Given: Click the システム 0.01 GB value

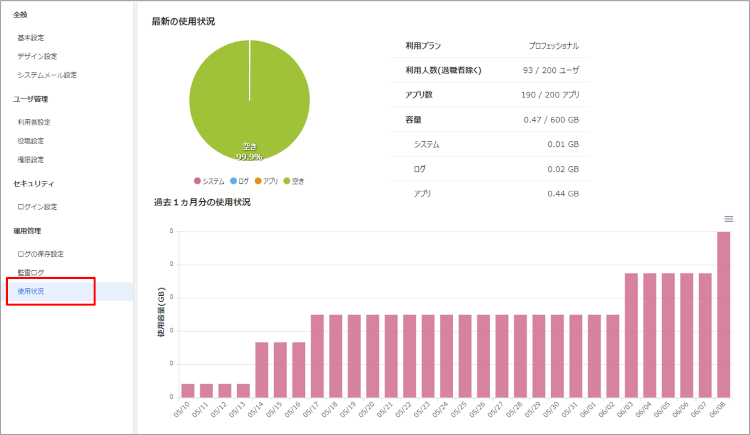Looking at the screenshot, I should pos(563,144).
